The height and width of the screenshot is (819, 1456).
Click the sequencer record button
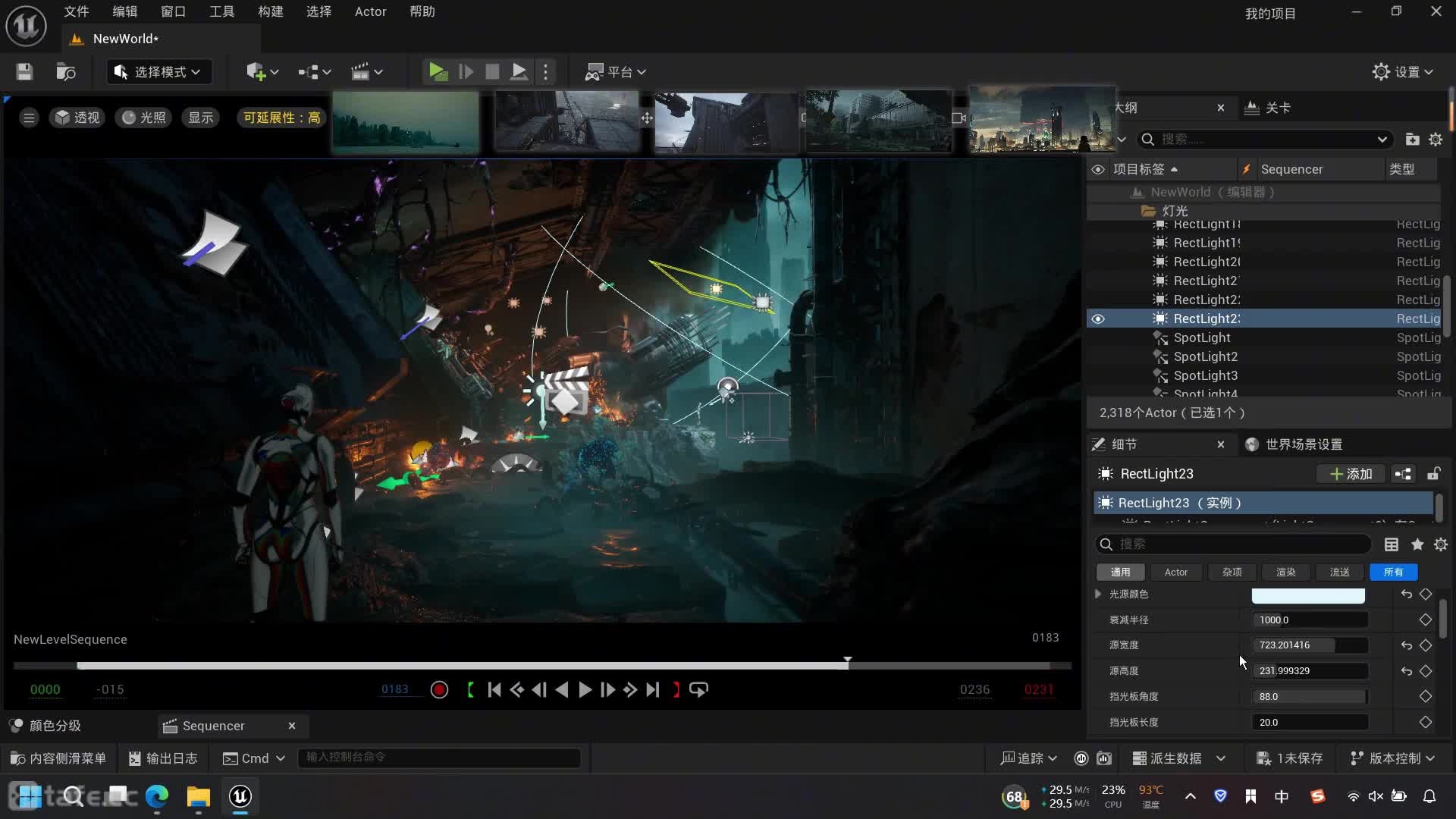point(439,690)
